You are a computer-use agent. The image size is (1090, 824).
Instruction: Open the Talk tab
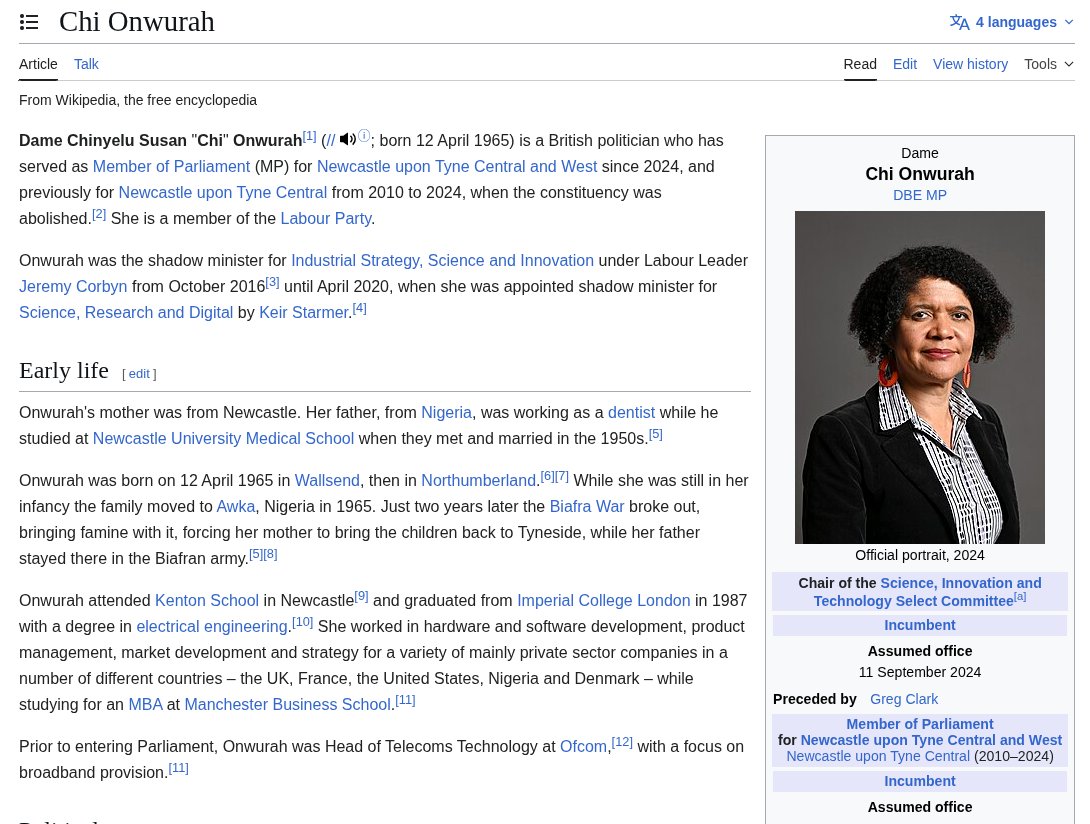[86, 64]
